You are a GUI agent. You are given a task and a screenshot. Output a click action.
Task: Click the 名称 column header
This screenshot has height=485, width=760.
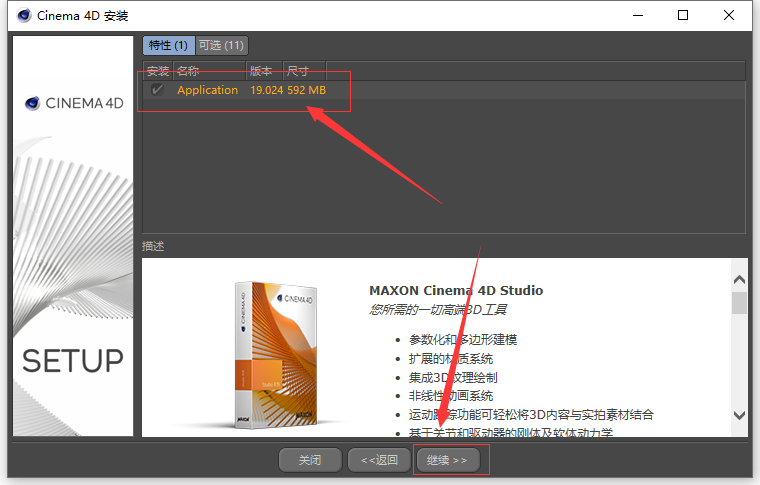click(x=209, y=71)
